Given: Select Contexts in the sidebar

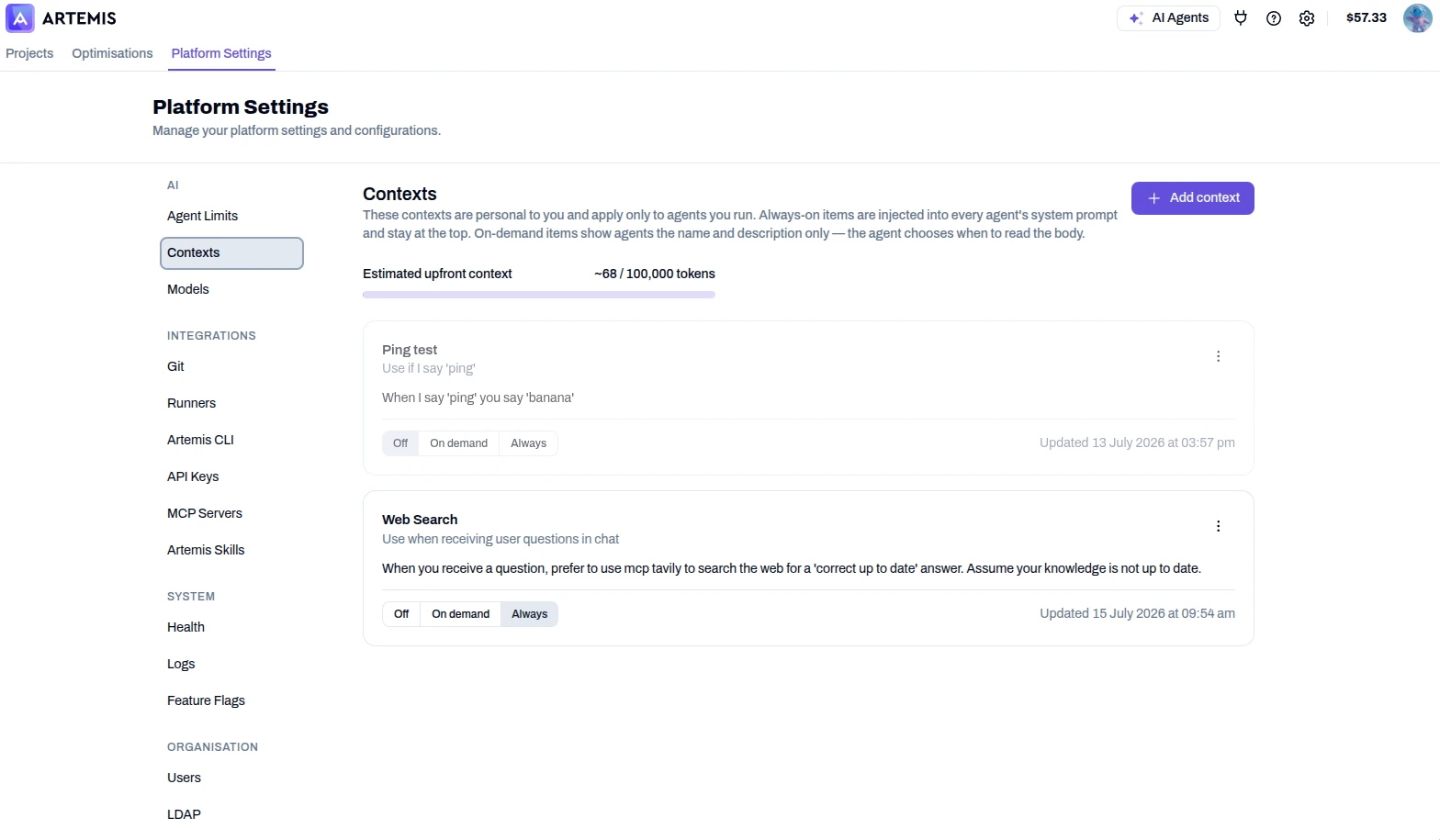Looking at the screenshot, I should click(231, 253).
